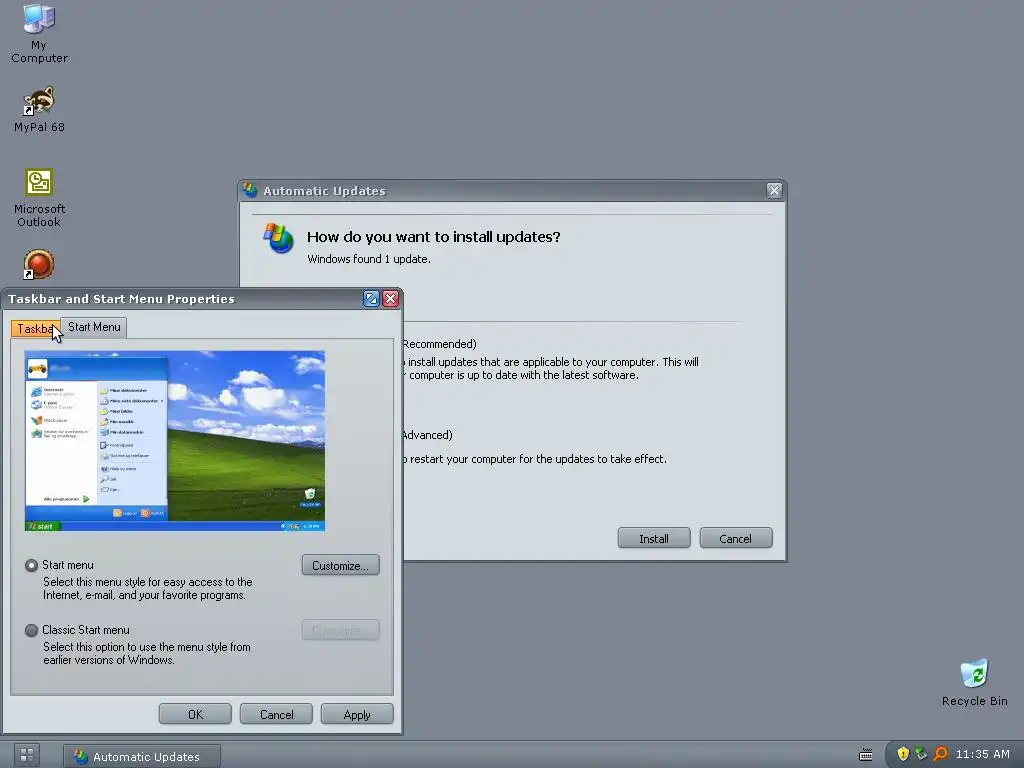Image resolution: width=1024 pixels, height=768 pixels.
Task: Click Cancel in Automatic Updates dialog
Action: click(x=735, y=538)
